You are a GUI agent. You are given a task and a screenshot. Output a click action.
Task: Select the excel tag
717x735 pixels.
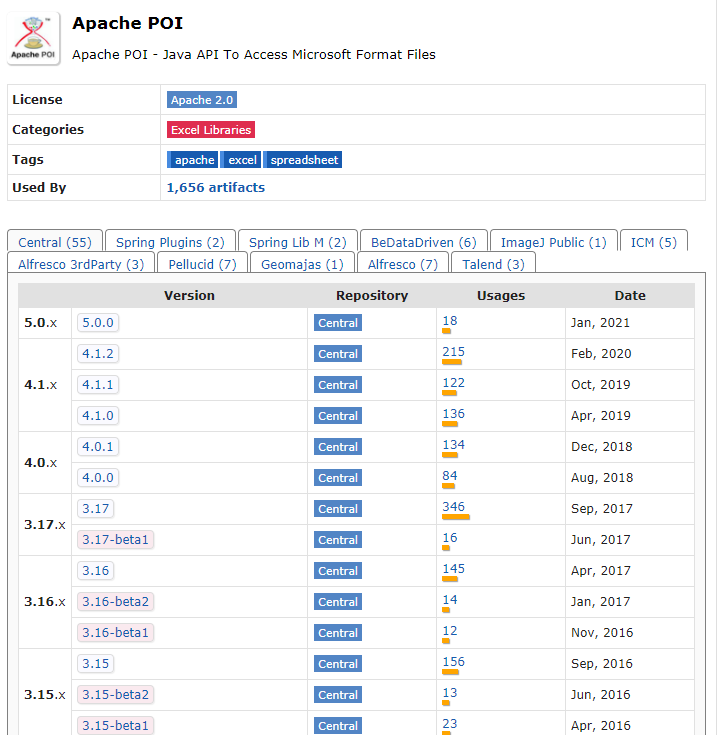coord(241,160)
